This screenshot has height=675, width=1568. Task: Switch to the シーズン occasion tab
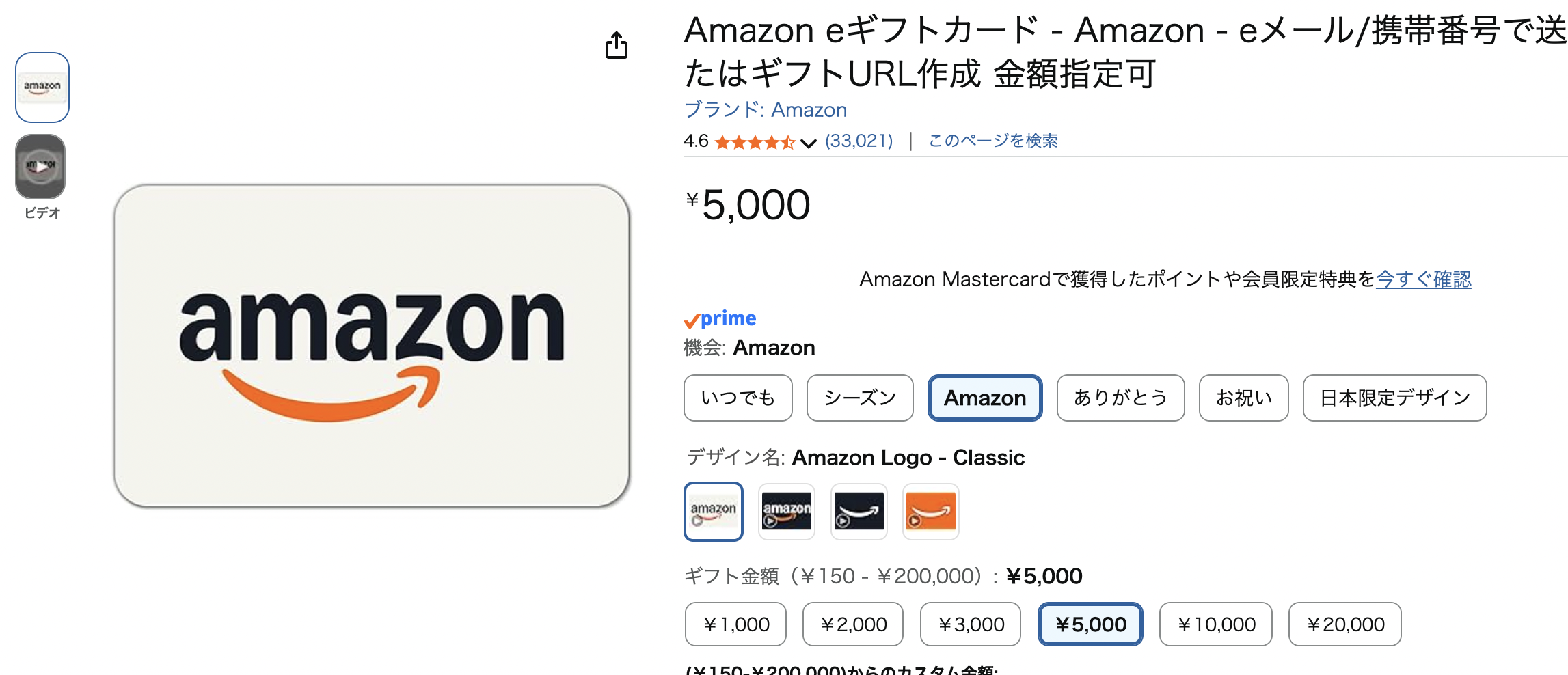[x=859, y=398]
